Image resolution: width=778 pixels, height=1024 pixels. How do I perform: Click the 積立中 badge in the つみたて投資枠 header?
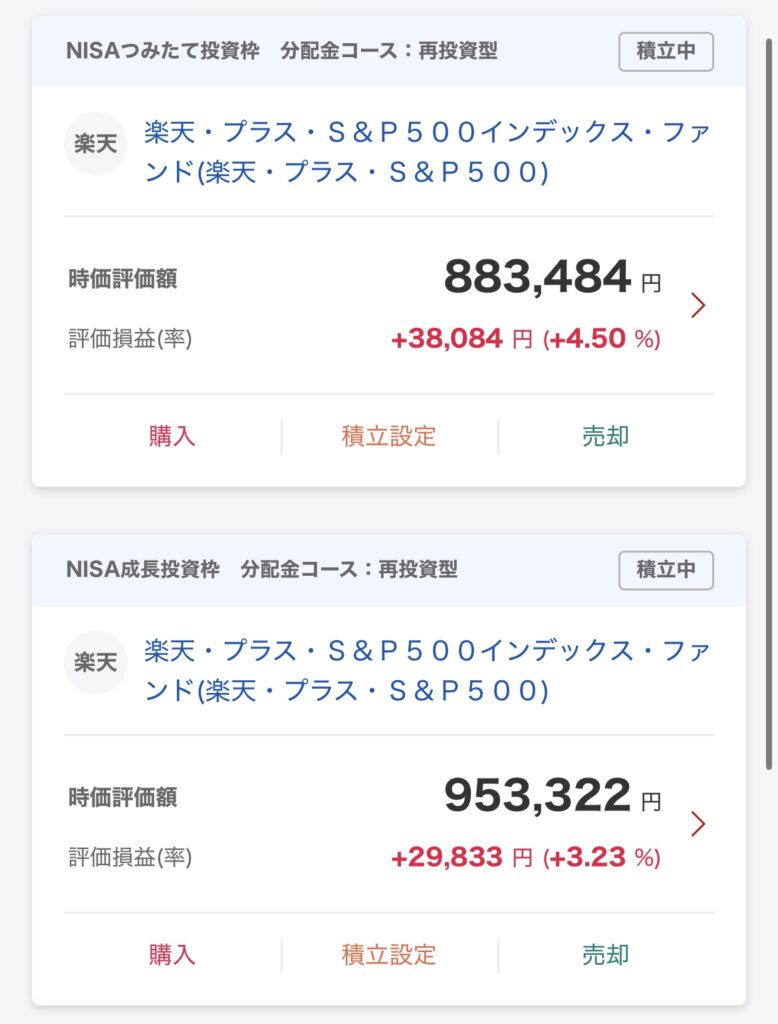(x=666, y=52)
